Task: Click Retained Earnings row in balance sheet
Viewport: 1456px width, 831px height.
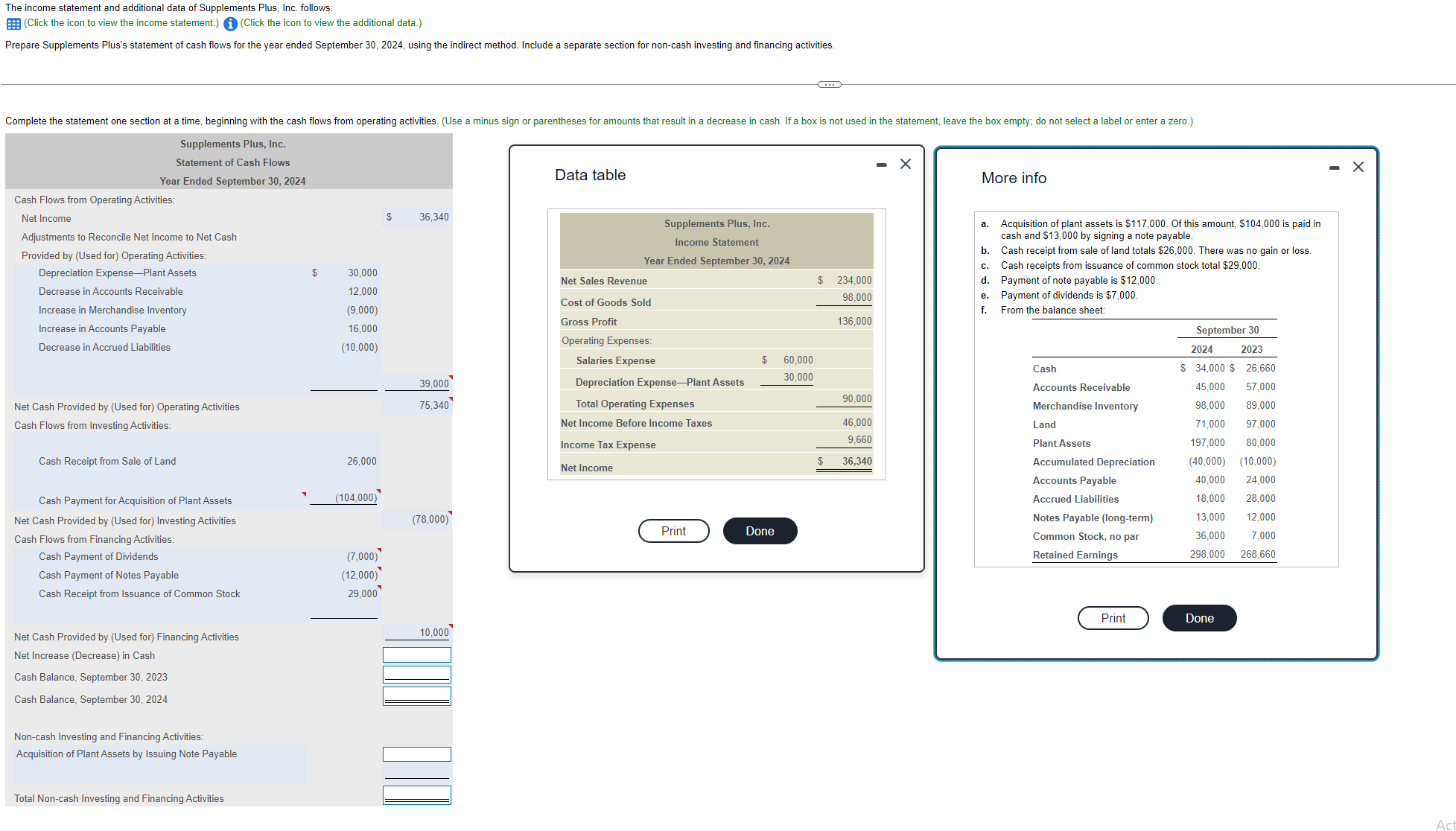Action: click(1154, 555)
